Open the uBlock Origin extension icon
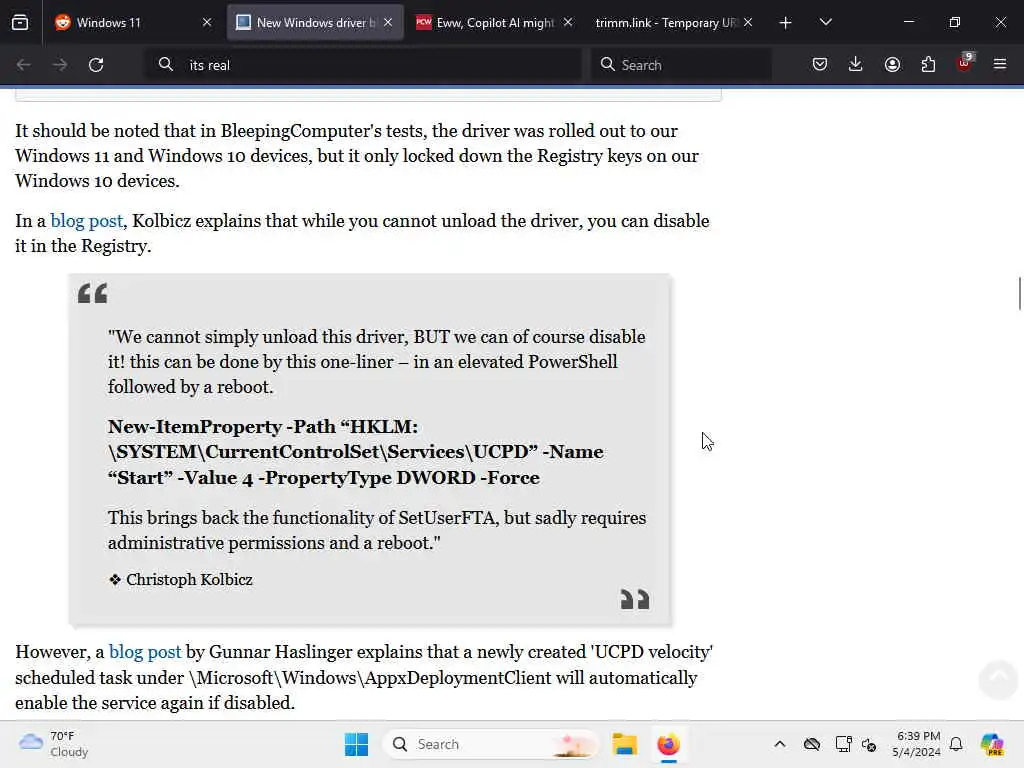Viewport: 1024px width, 768px height. [x=965, y=63]
